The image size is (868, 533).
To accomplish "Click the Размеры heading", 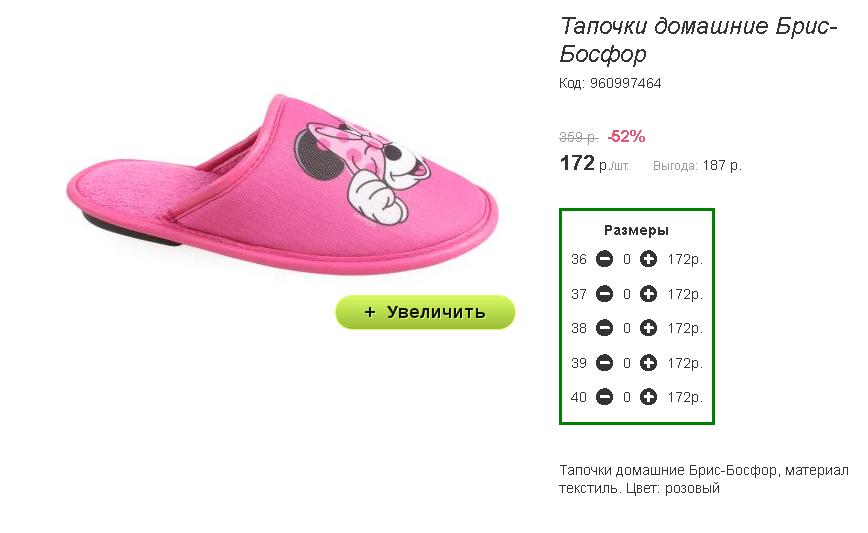I will pos(636,230).
